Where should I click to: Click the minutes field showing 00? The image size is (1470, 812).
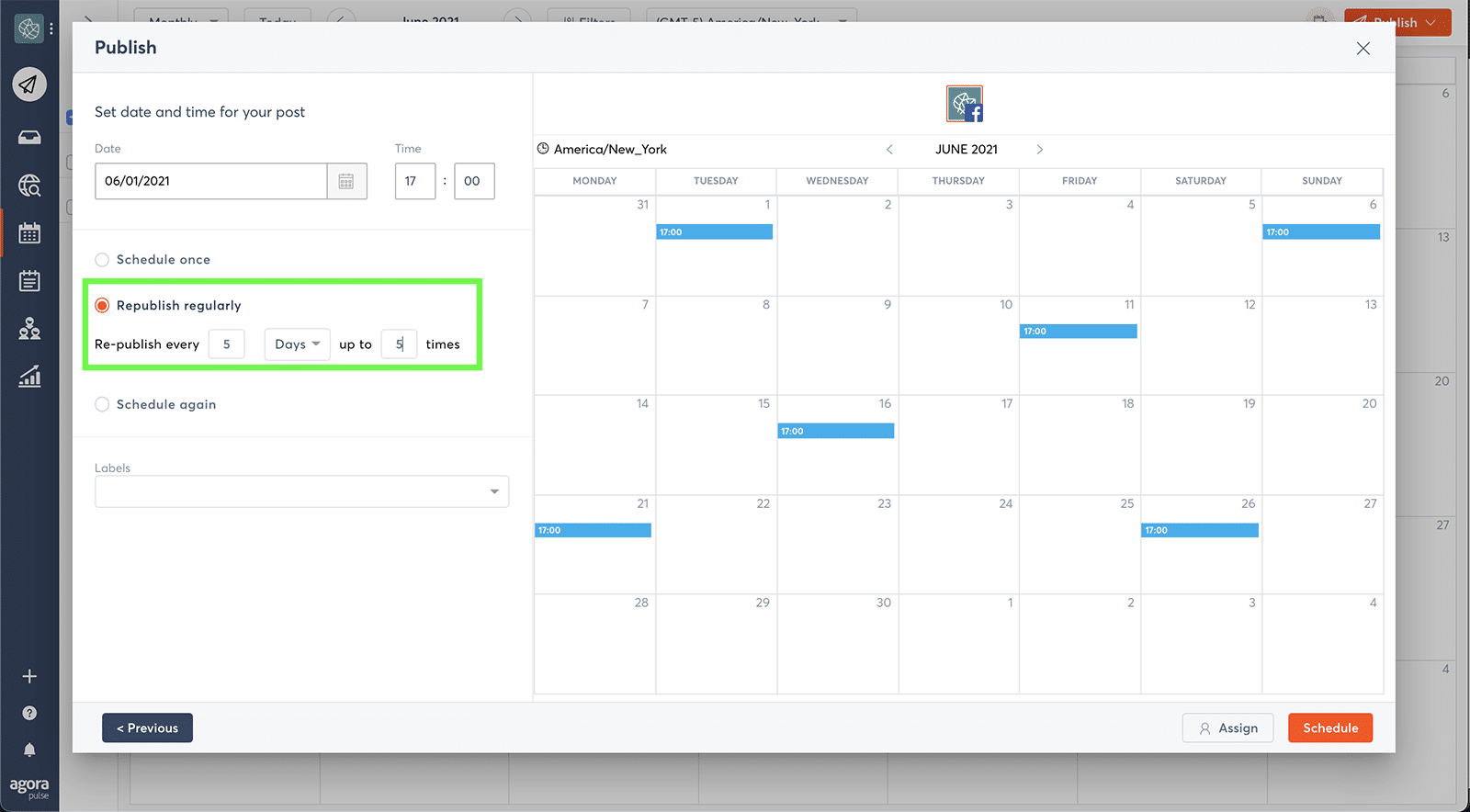pos(474,181)
